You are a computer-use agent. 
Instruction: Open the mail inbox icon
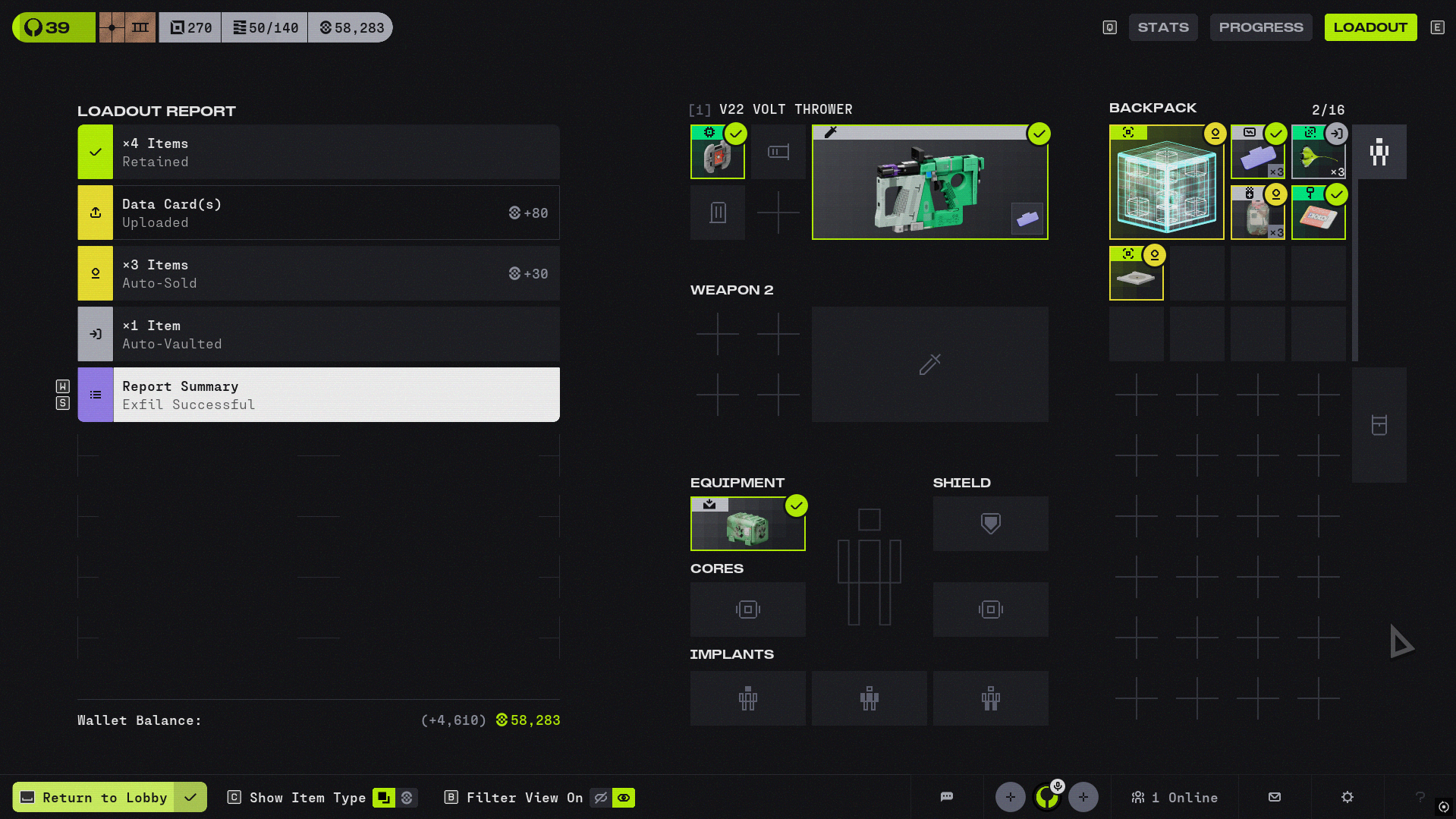click(1275, 797)
